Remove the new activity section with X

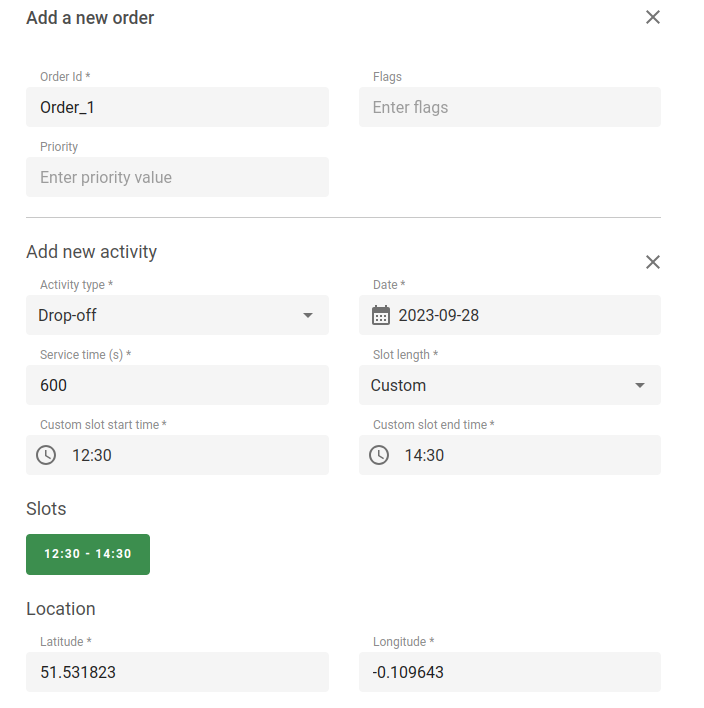[653, 262]
